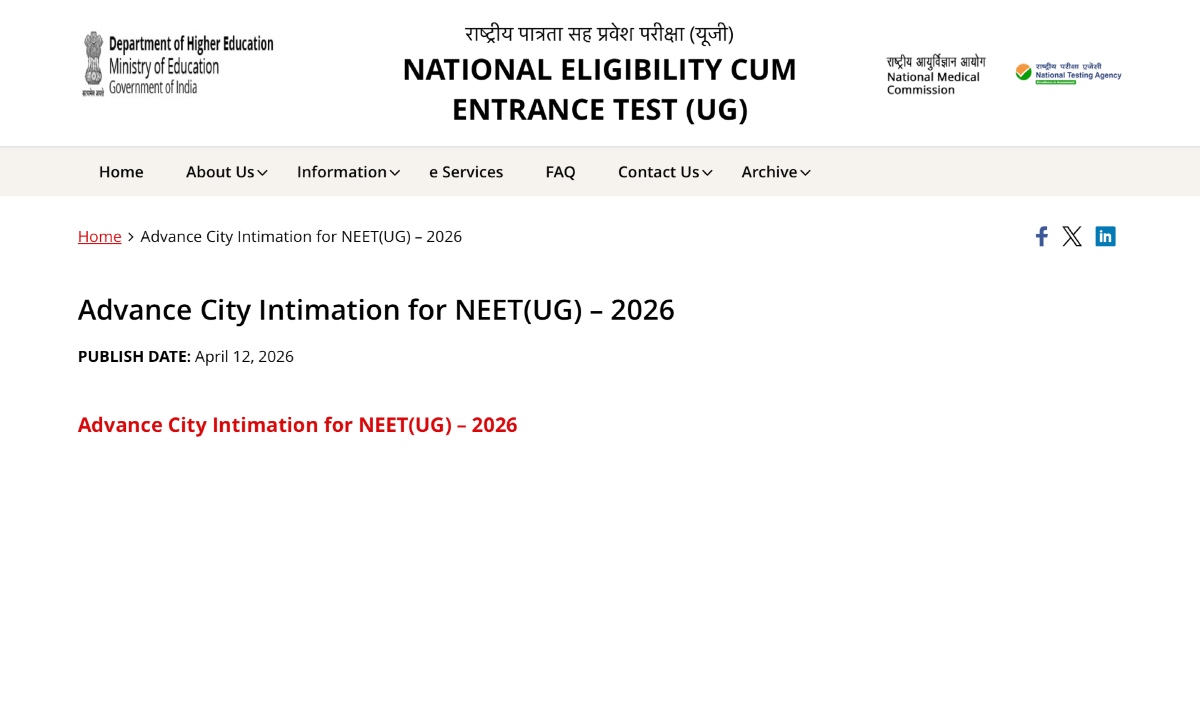Open the red Advance City Intimation link

pos(297,424)
